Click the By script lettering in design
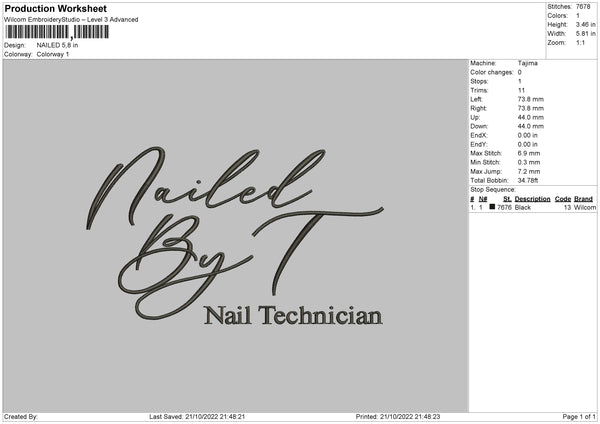This screenshot has width=600, height=424. coord(185,266)
